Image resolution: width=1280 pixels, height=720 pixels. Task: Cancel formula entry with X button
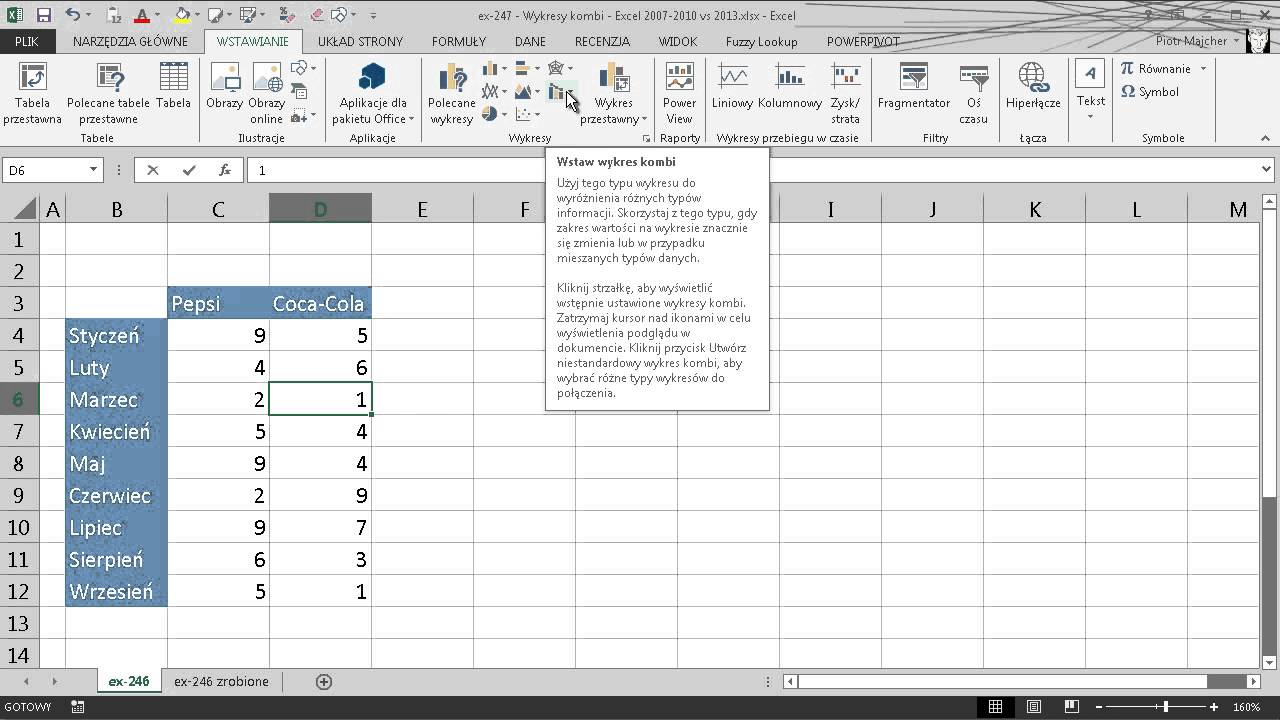152,170
